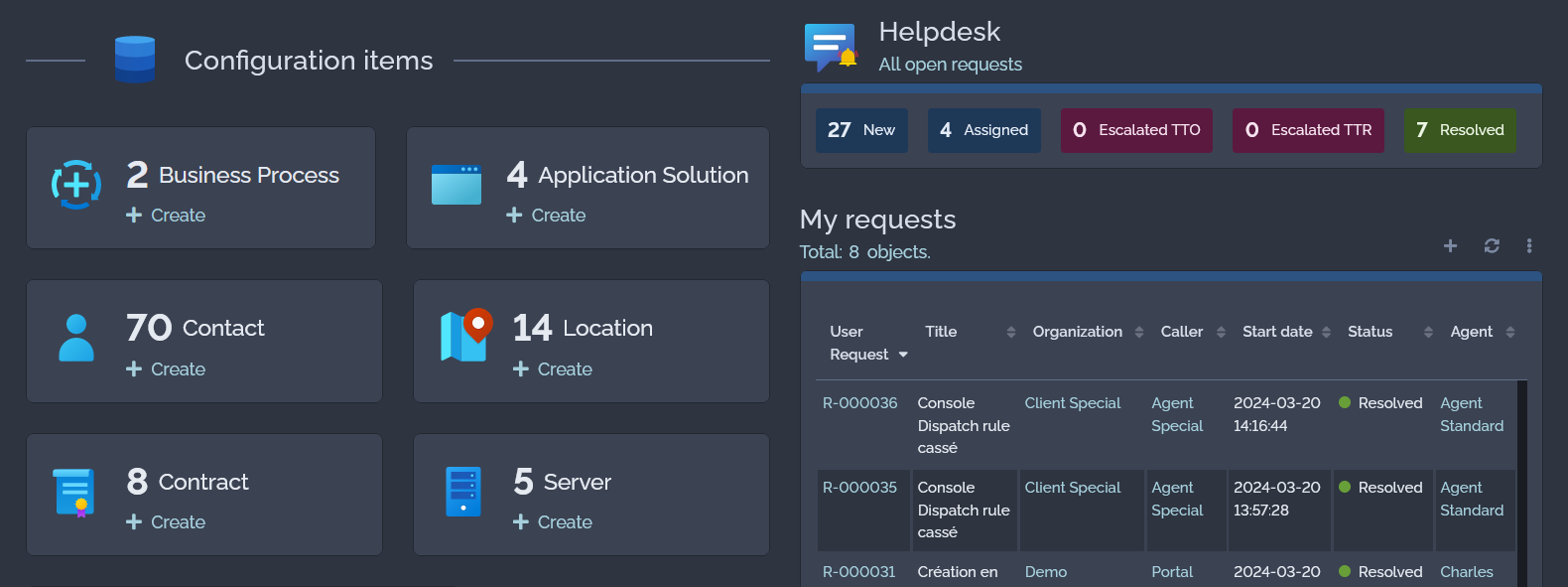Click the Location map pin icon
The image size is (1568, 587).
click(465, 336)
